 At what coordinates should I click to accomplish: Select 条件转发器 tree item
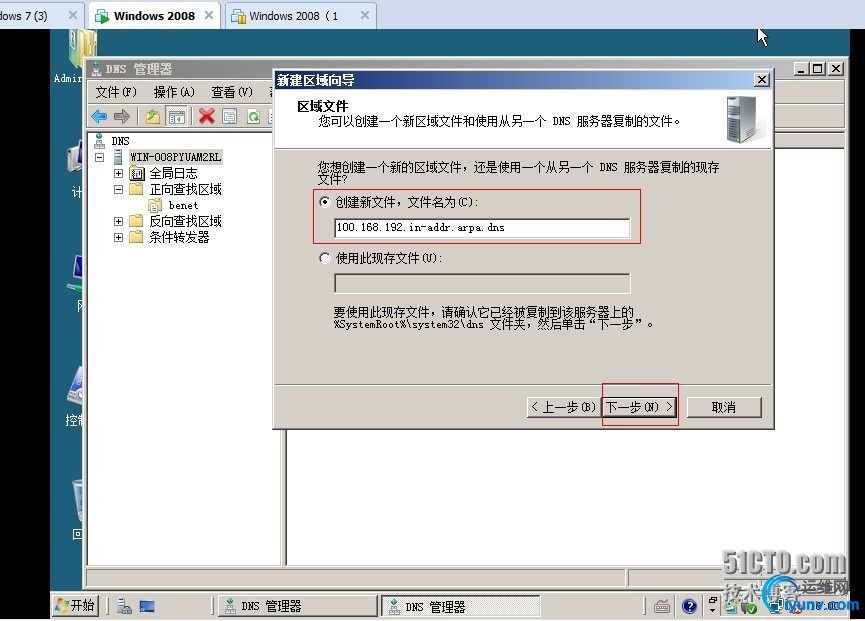click(179, 237)
